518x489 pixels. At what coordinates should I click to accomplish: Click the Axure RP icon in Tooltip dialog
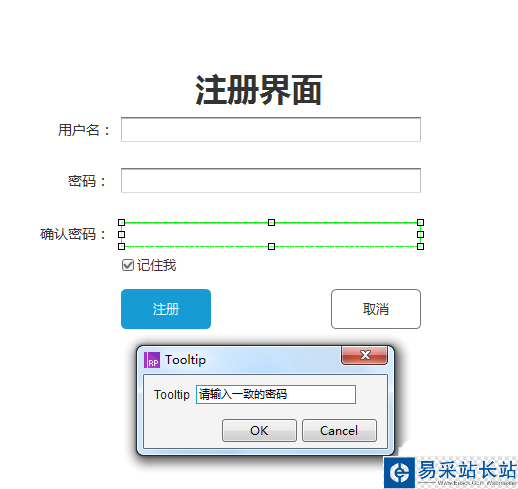pos(152,360)
